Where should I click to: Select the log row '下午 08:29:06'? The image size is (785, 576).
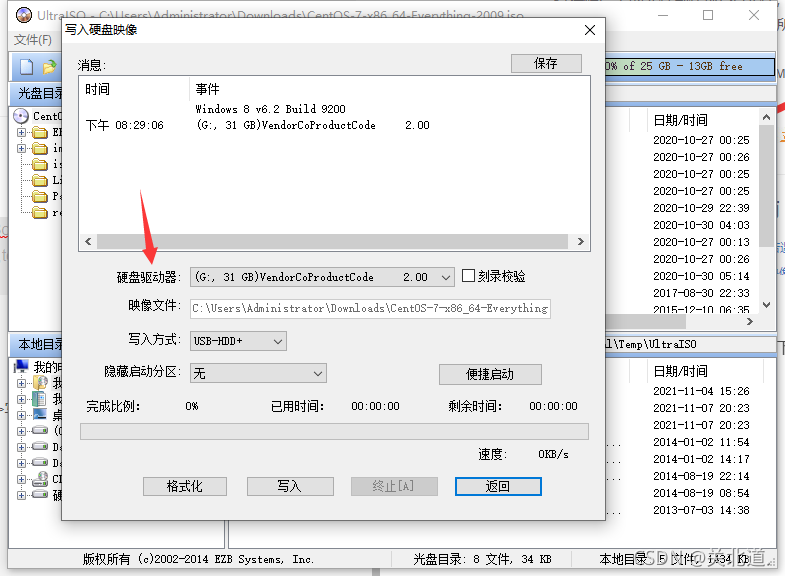[334, 125]
